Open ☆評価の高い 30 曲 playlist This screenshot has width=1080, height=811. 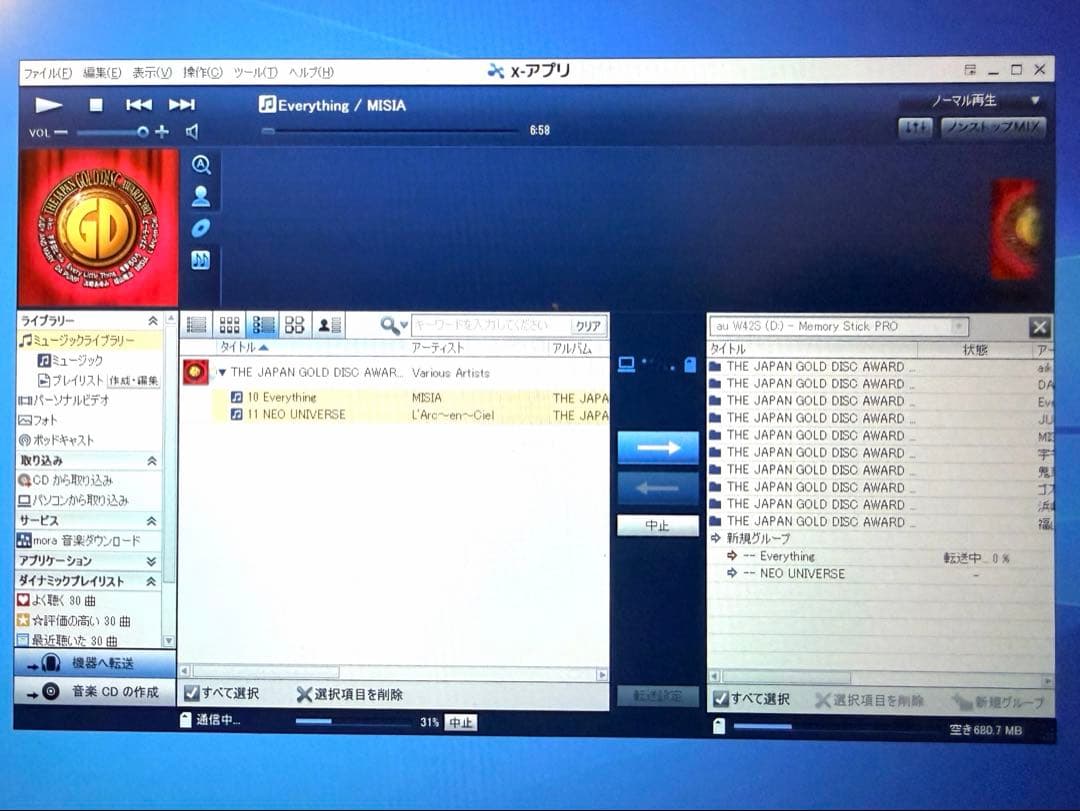(74, 621)
